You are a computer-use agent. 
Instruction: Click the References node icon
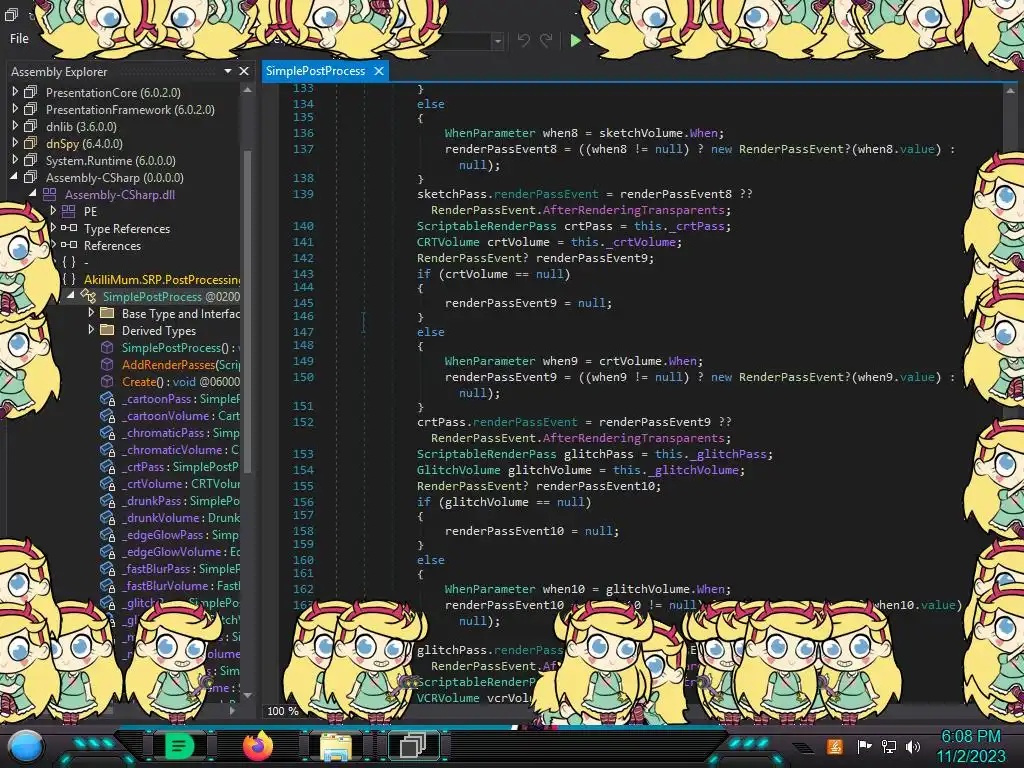click(x=69, y=245)
